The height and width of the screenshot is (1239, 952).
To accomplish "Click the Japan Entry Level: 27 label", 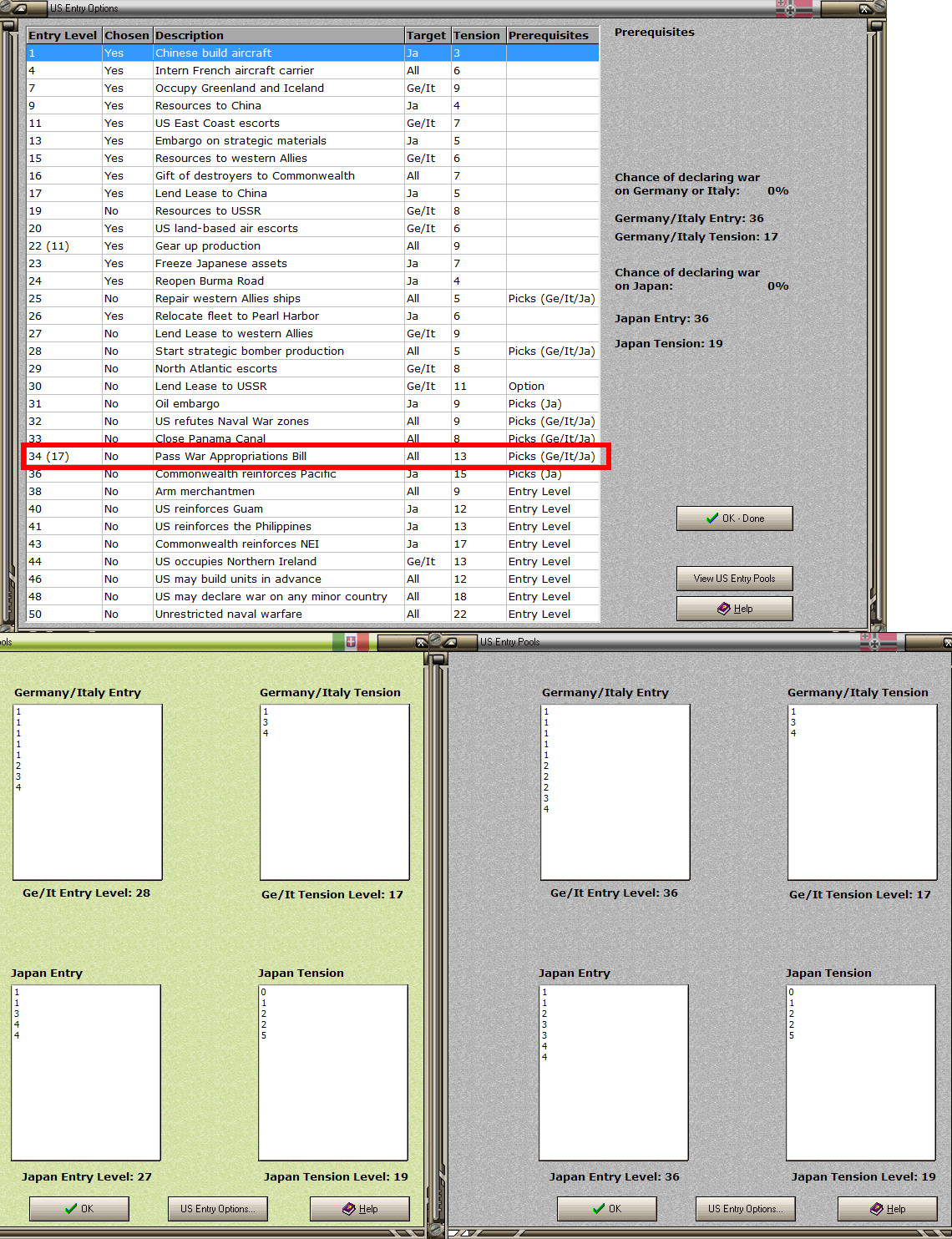I will (87, 1176).
